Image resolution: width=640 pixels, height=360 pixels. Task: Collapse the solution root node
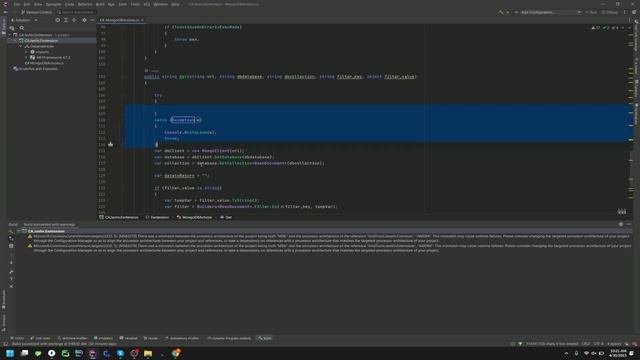click(10, 35)
